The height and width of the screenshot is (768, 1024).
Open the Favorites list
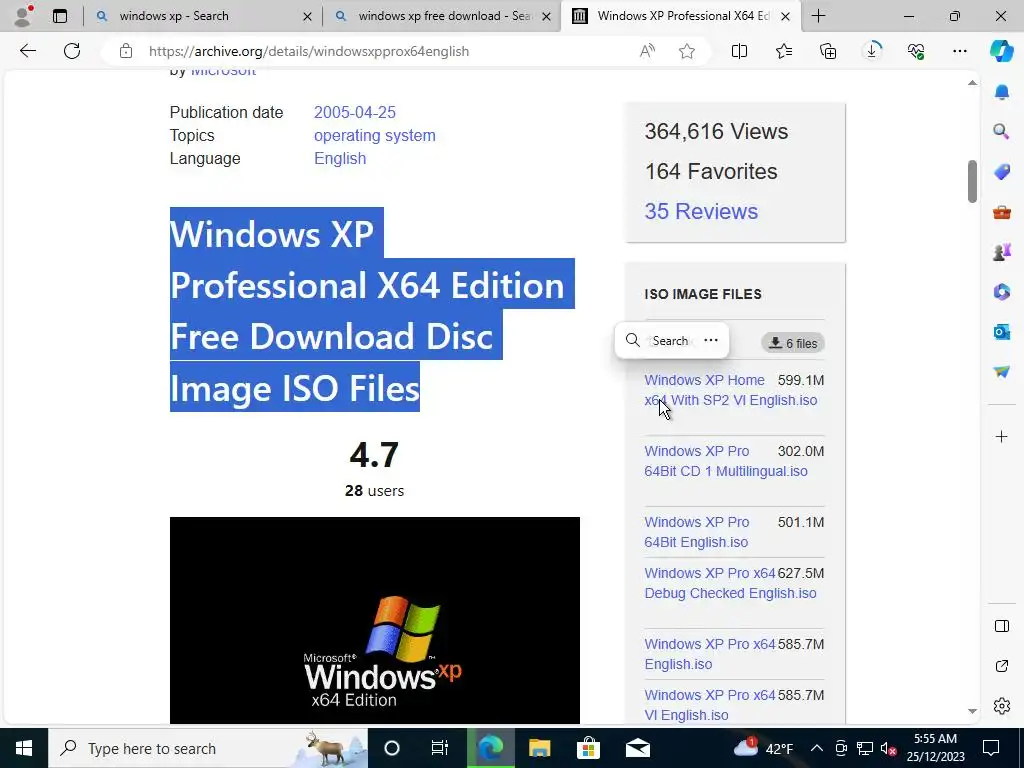click(x=784, y=51)
